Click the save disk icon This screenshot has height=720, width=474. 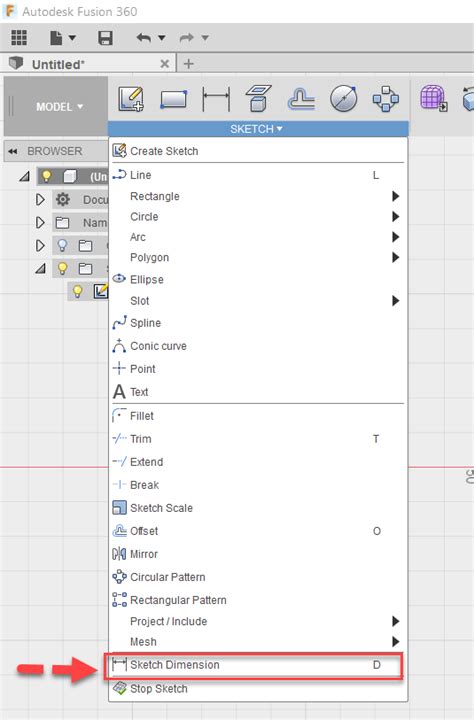coord(106,38)
